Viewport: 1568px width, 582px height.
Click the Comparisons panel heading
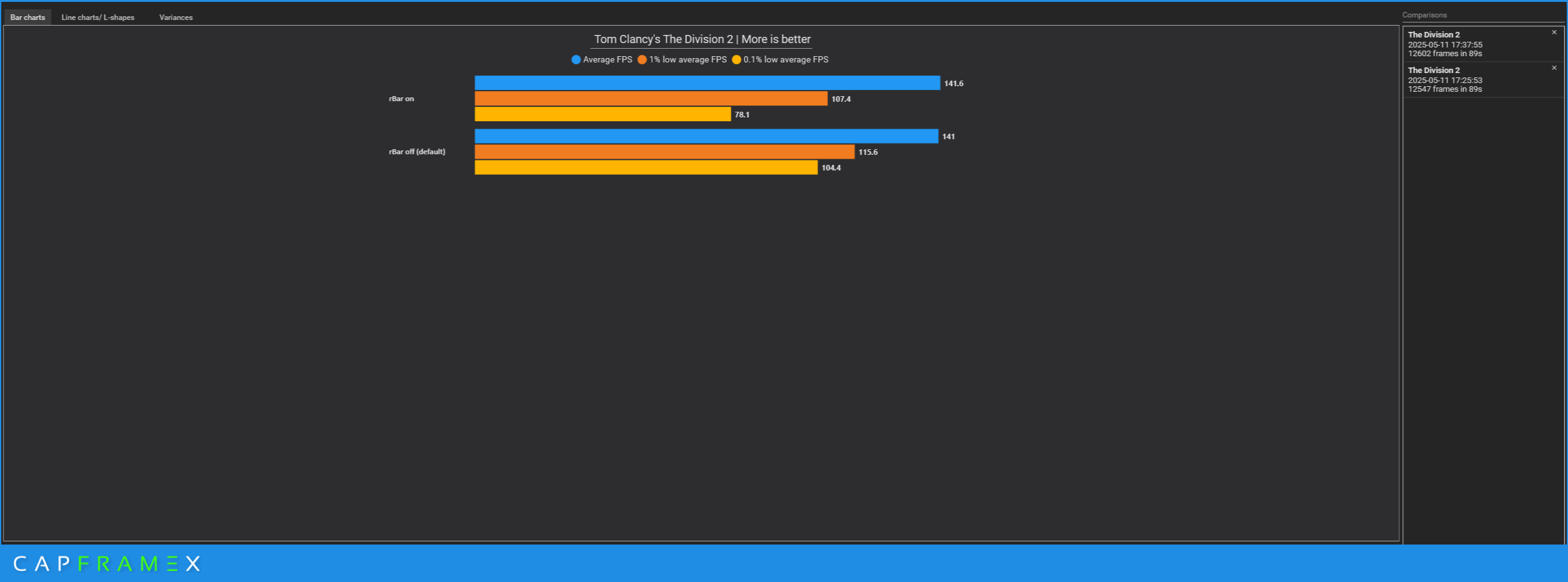[1424, 15]
